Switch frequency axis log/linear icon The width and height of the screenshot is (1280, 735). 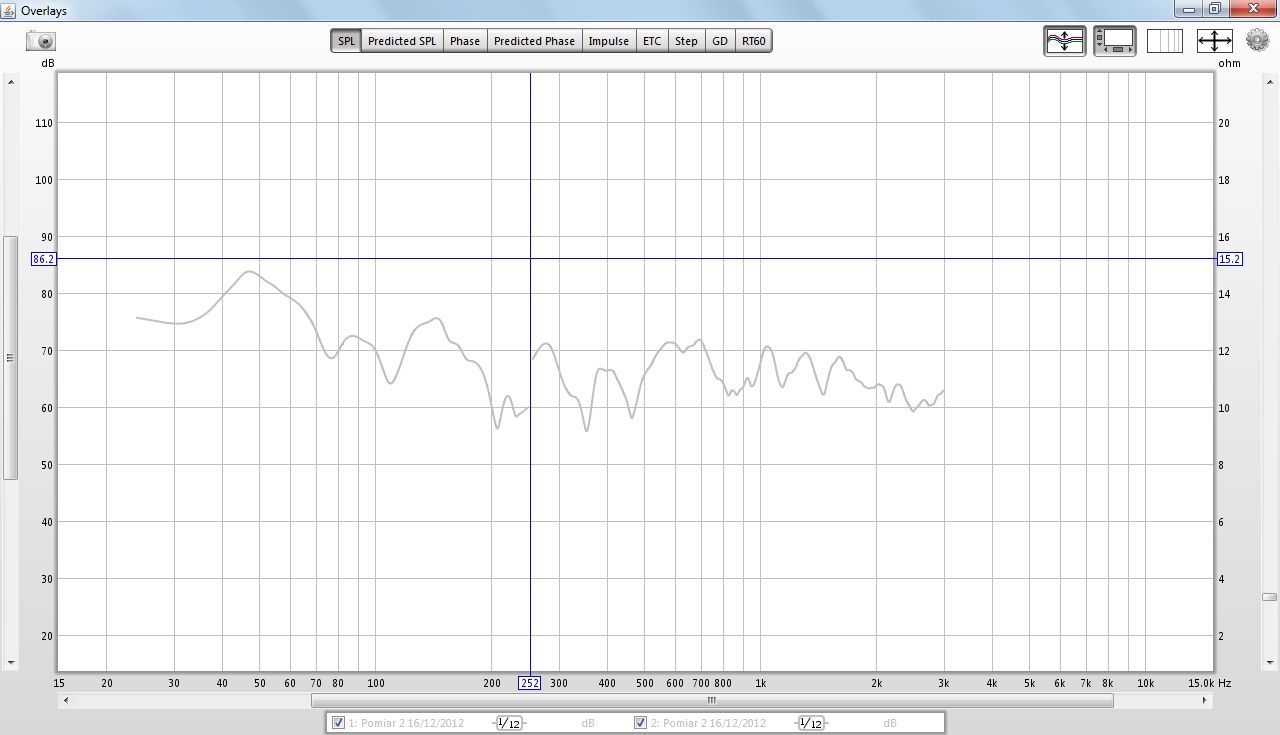coord(1164,41)
